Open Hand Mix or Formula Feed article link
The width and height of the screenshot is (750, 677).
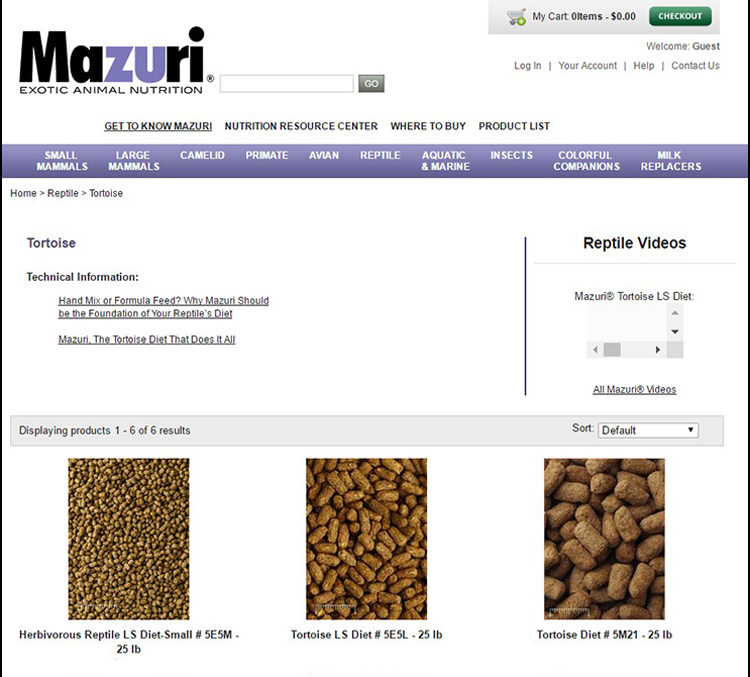164,307
